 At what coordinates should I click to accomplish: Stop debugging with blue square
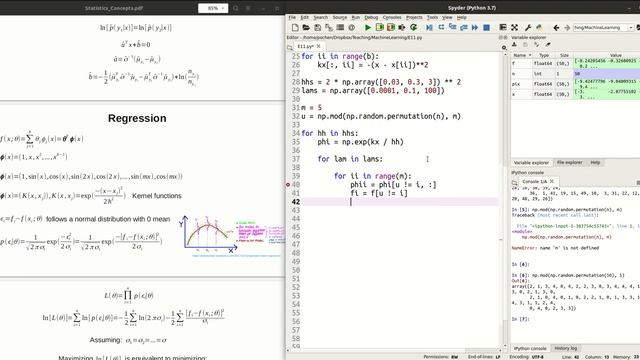486,27
